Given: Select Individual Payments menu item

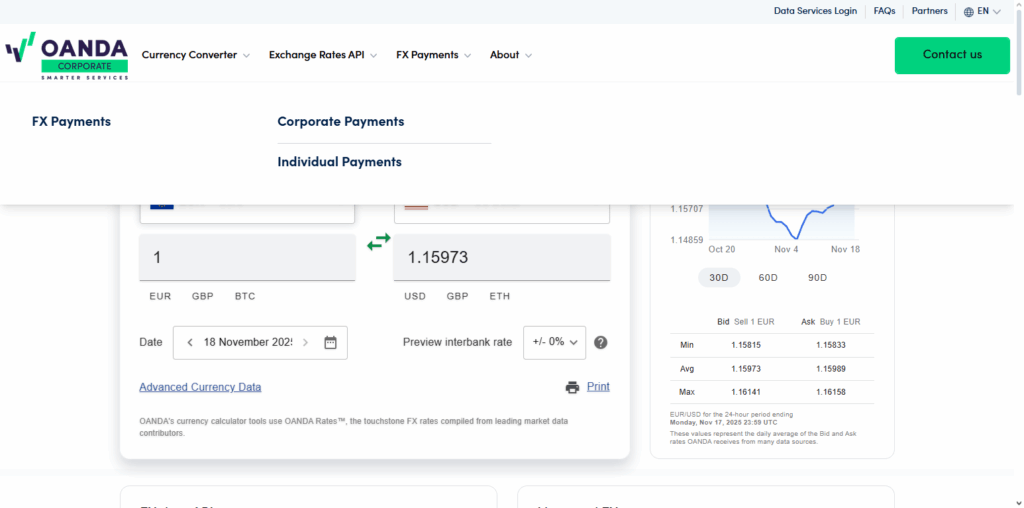Looking at the screenshot, I should pyautogui.click(x=339, y=162).
